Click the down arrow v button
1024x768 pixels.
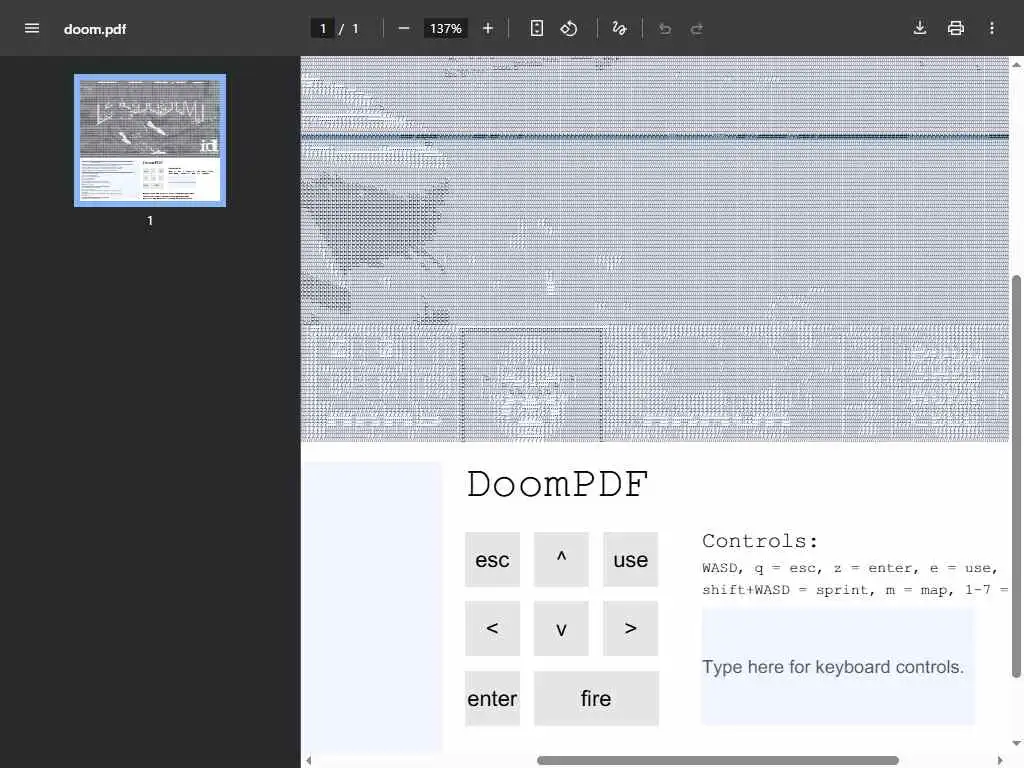pos(561,628)
